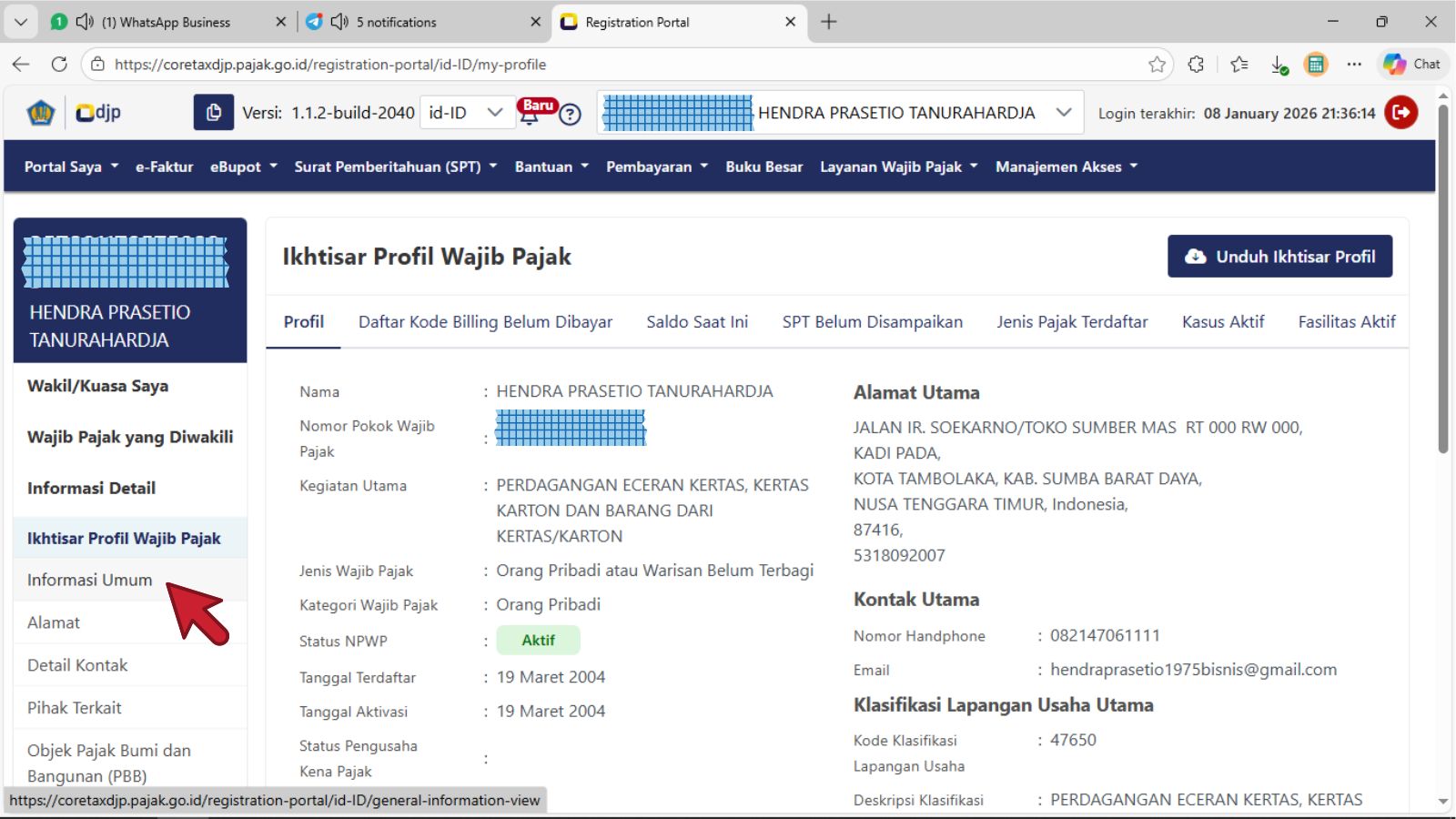Click the Unduh Ikhtisar Profil button
The width and height of the screenshot is (1456, 819).
point(1279,257)
